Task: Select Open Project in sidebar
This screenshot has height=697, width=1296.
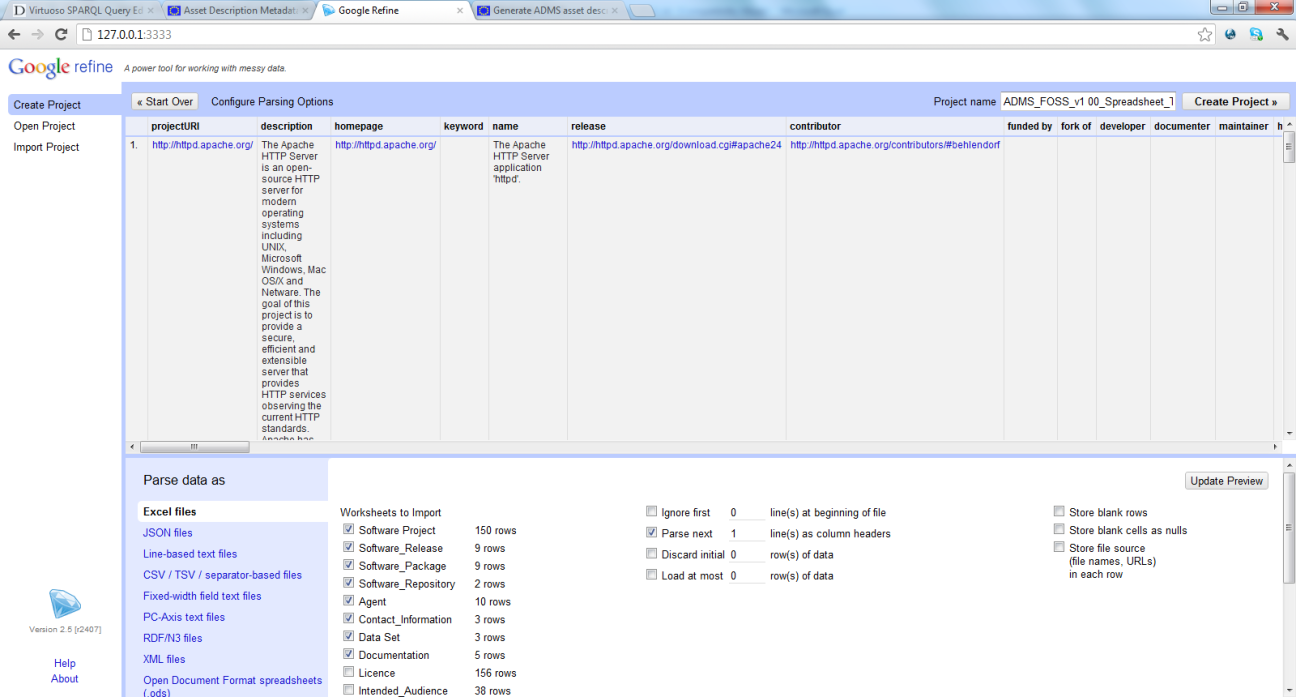Action: tap(44, 126)
